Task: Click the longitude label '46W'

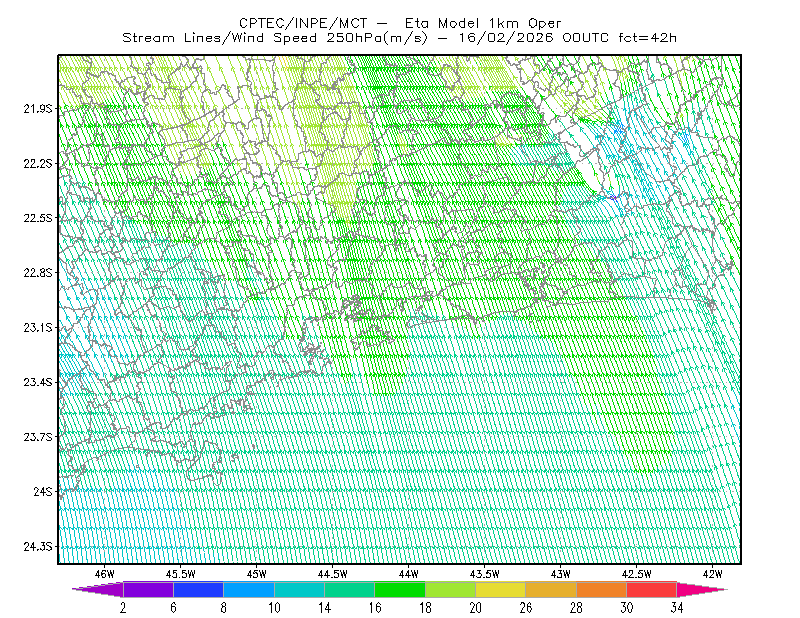Action: (x=105, y=574)
